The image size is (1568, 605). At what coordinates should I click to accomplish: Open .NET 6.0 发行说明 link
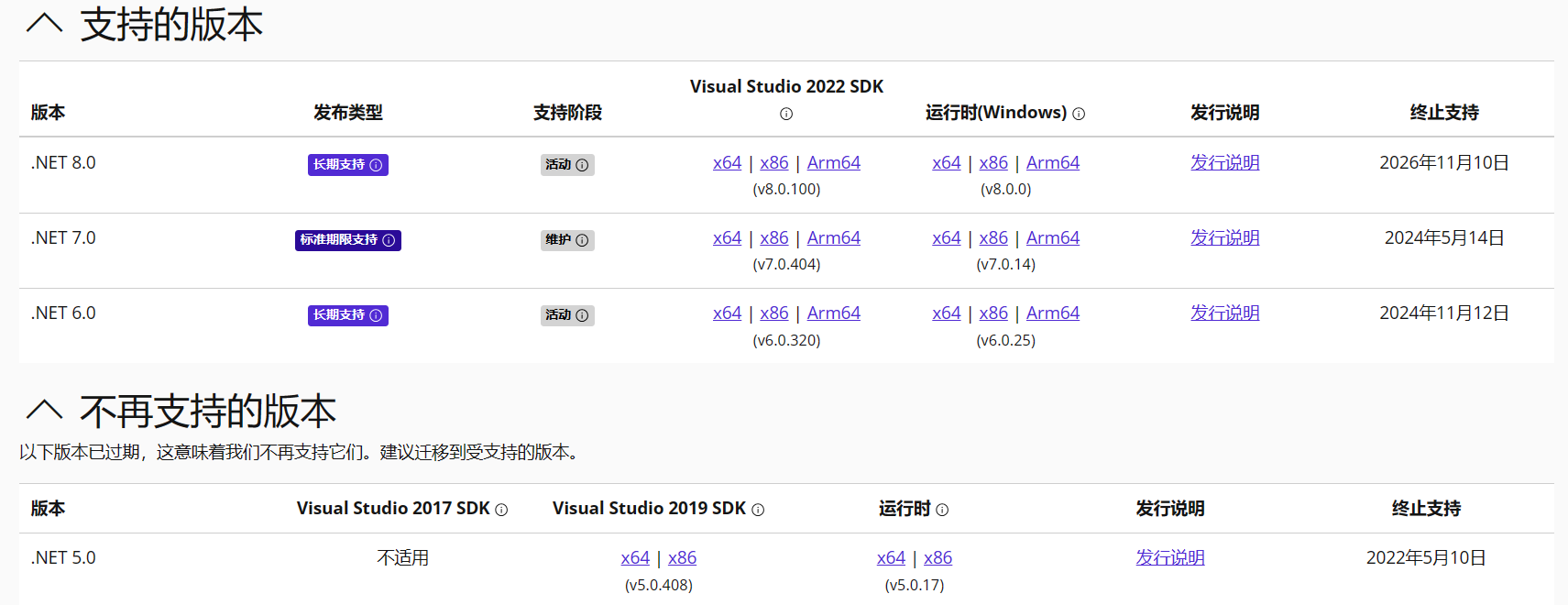point(1224,313)
